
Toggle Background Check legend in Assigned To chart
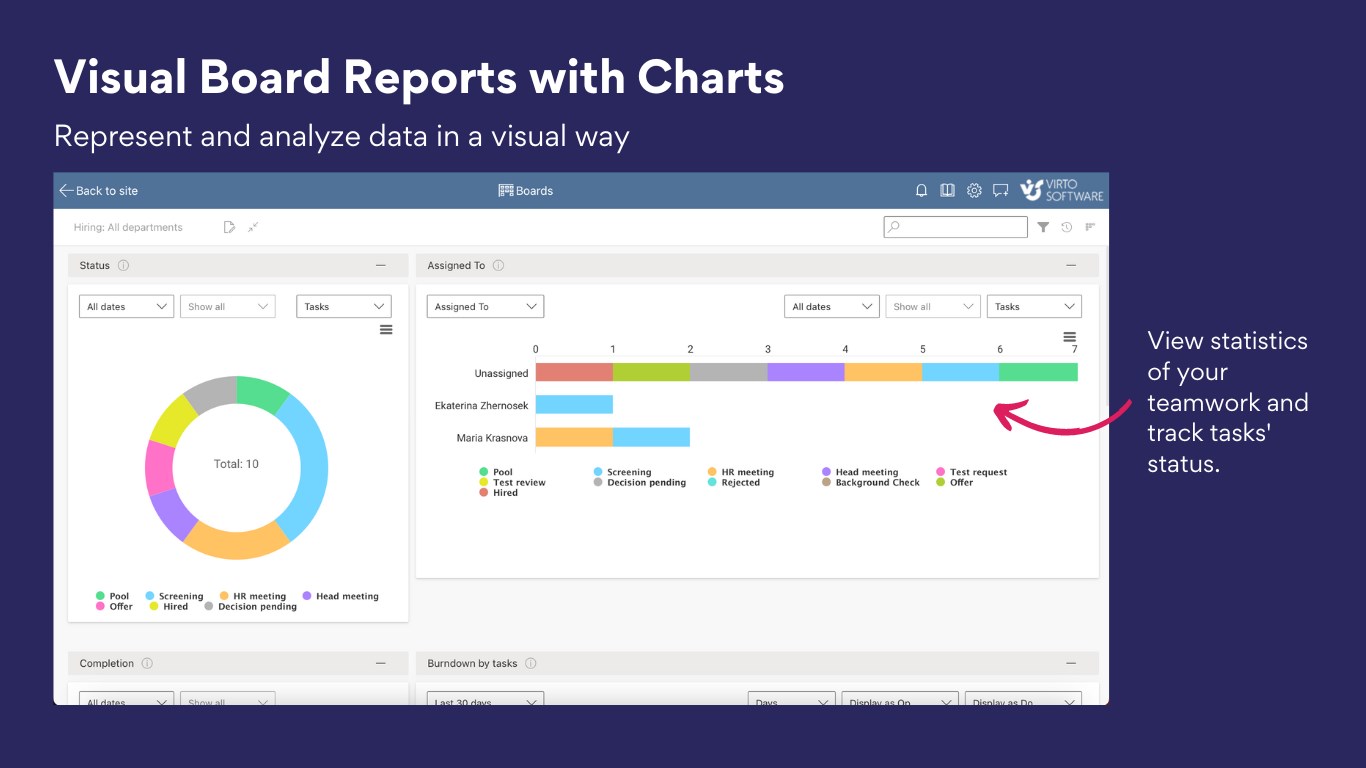coord(871,482)
